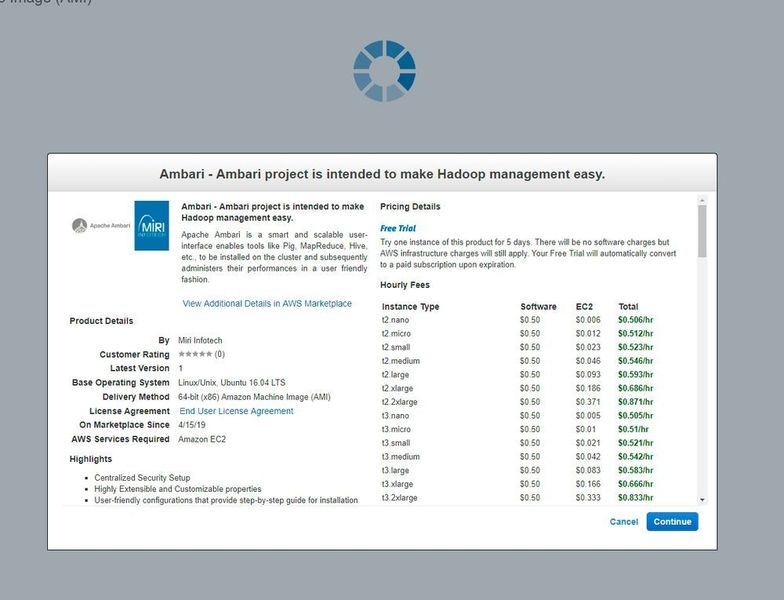Screen dimensions: 784x600
Task: Click the customer rating stars
Action: coord(195,354)
